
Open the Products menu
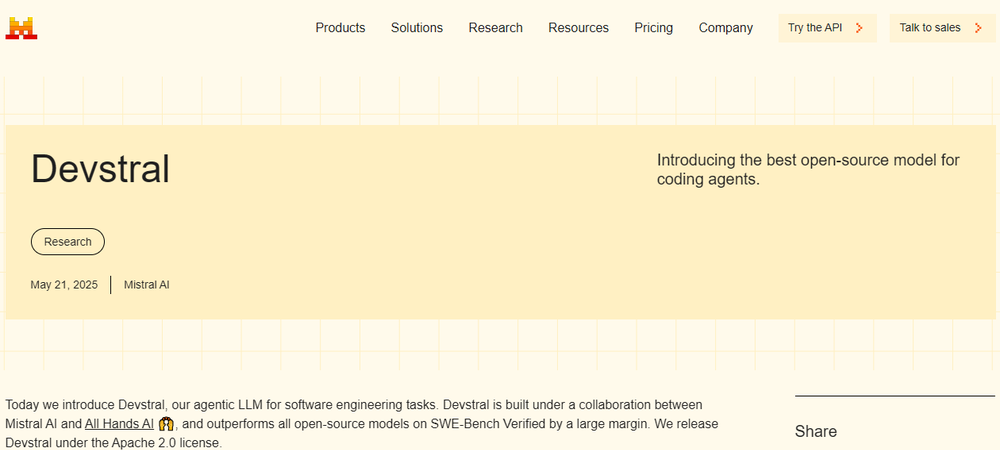[340, 28]
